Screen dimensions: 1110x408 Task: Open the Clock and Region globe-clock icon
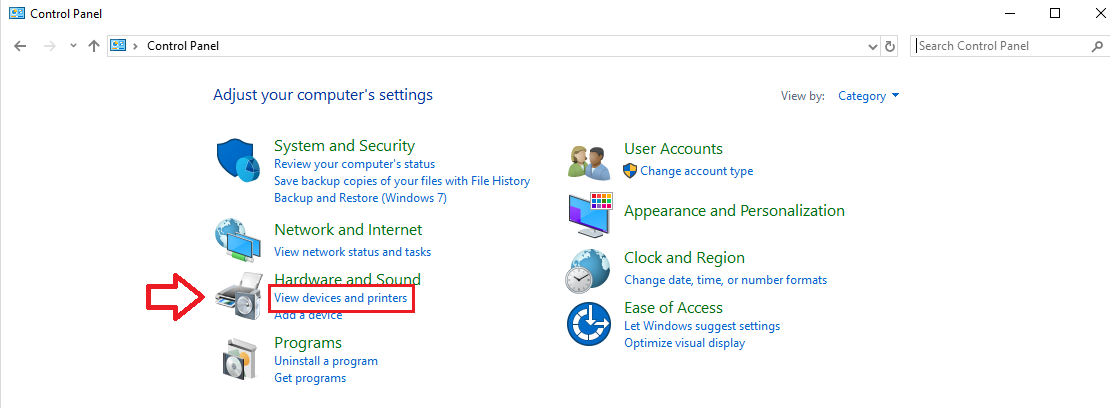point(589,270)
